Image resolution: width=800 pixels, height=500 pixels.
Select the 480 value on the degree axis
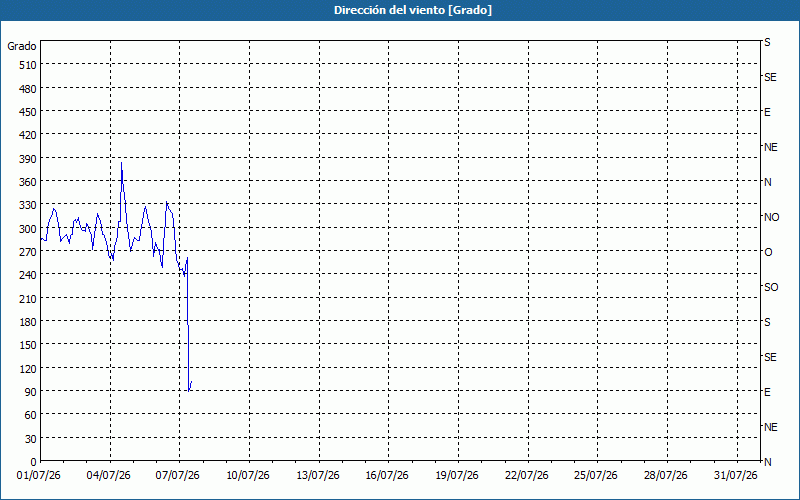(29, 89)
